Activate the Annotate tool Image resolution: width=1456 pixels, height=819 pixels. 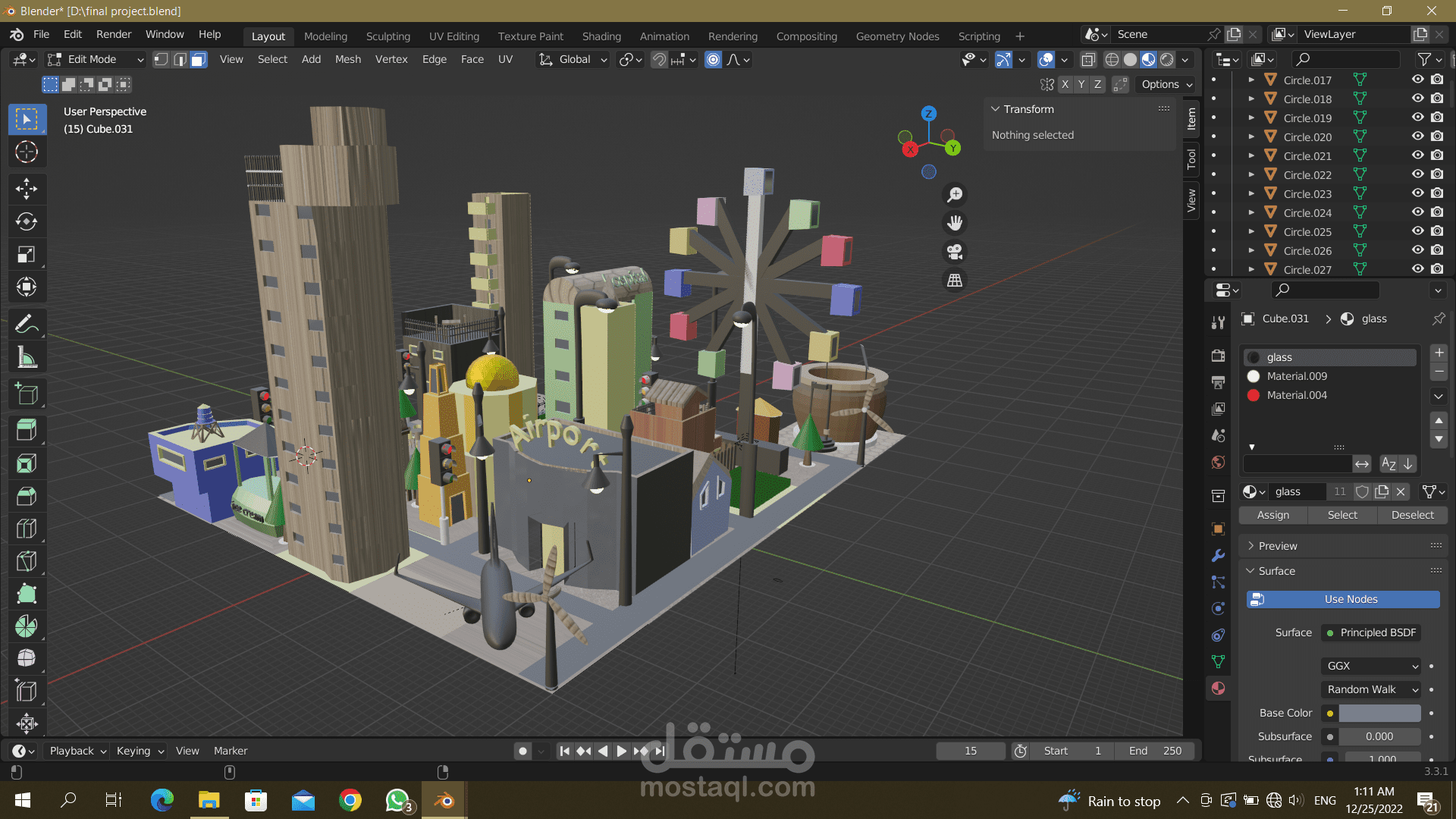27,324
